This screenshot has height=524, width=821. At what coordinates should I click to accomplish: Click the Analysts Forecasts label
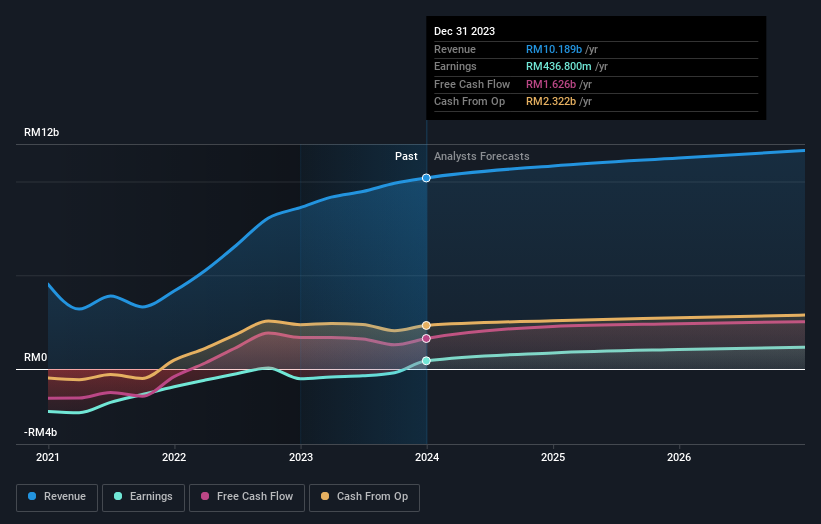pos(482,157)
